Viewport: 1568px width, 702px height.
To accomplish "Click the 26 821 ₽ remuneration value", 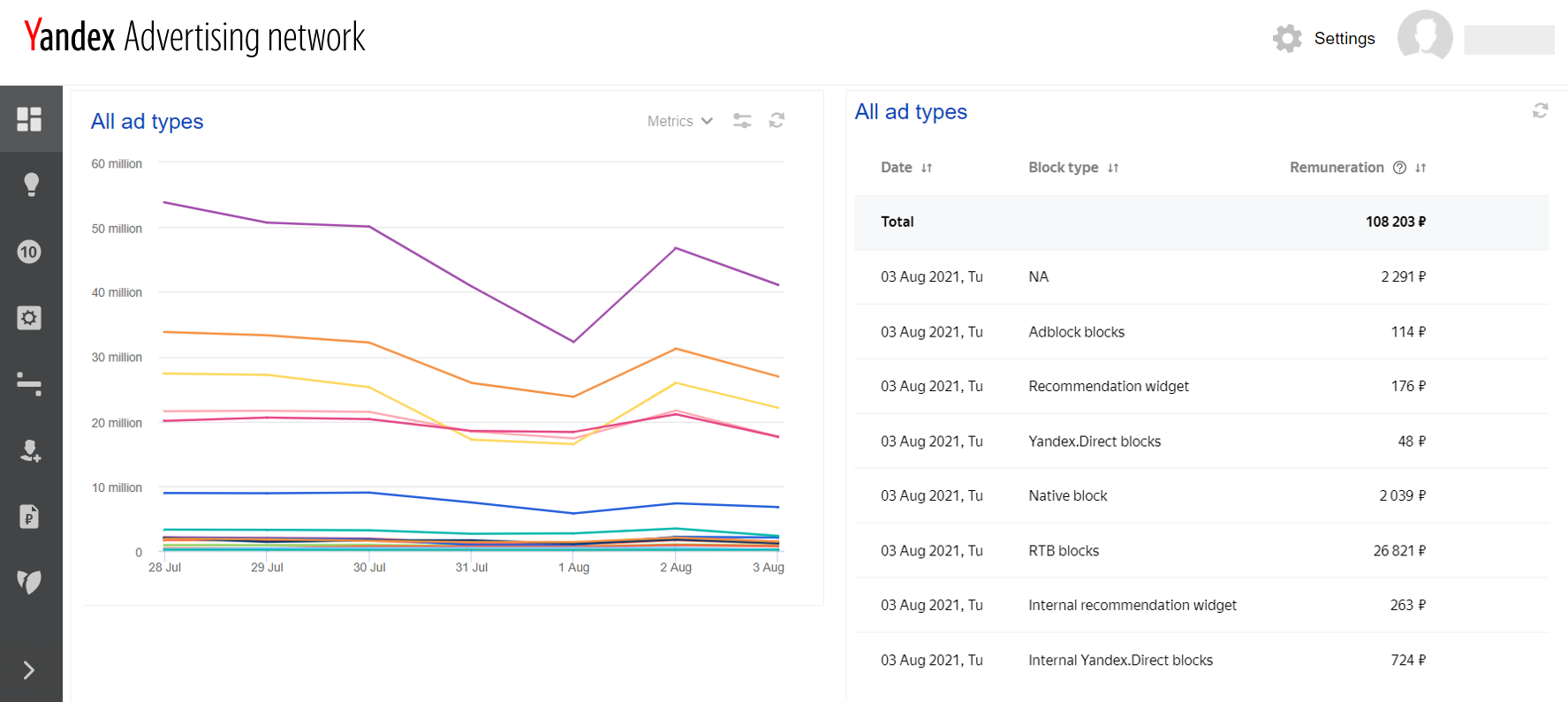I will pyautogui.click(x=1400, y=551).
